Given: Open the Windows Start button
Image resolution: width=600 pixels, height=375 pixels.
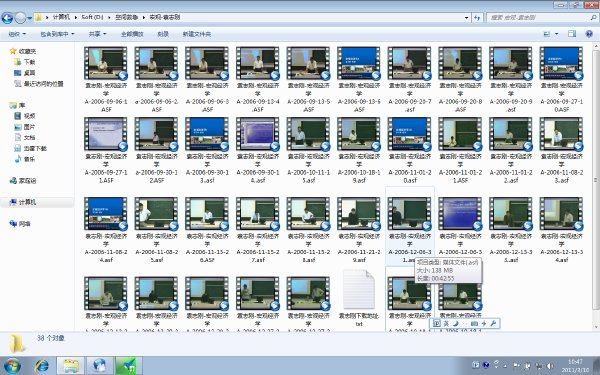Looking at the screenshot, I should [x=12, y=366].
